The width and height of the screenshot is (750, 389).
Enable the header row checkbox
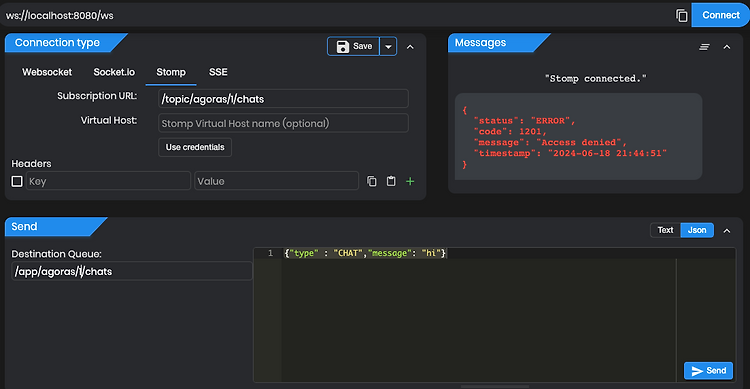click(17, 181)
